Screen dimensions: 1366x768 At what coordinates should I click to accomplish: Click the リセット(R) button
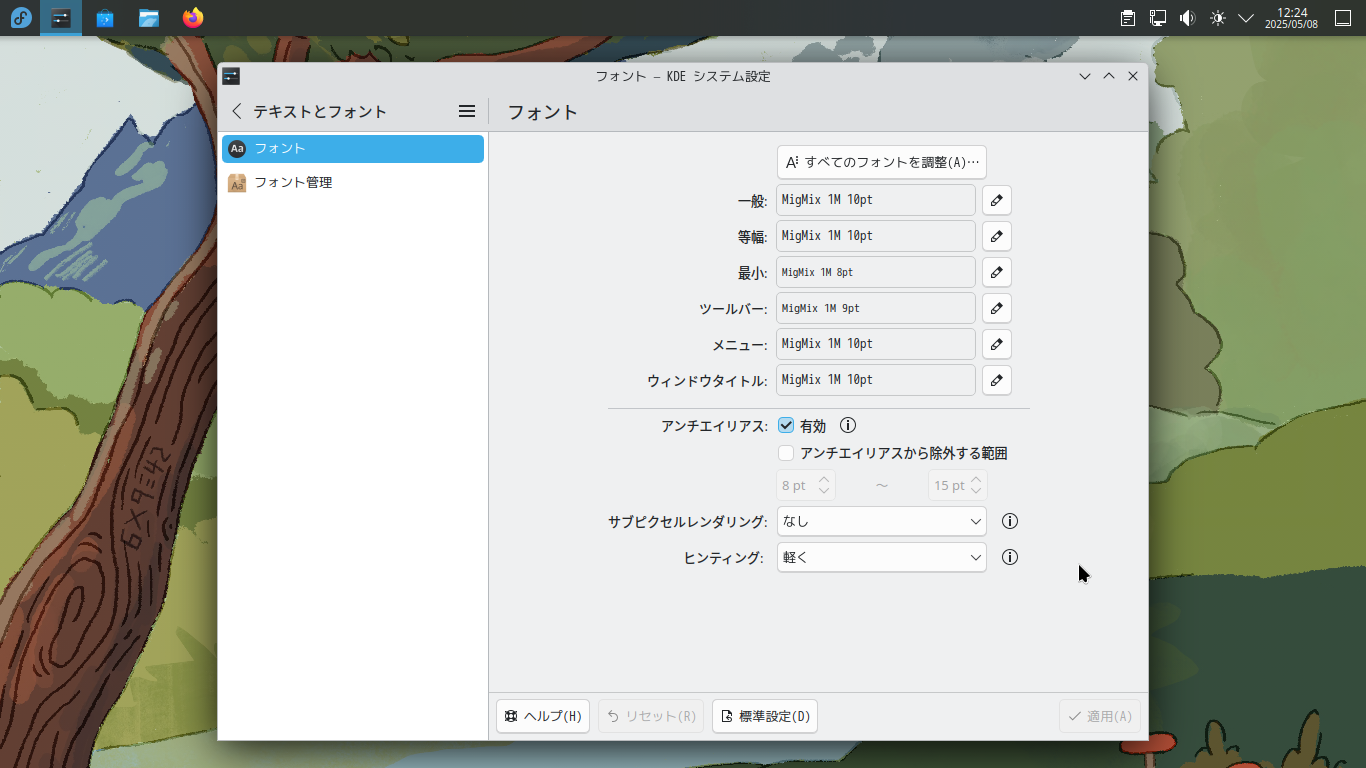pos(651,716)
